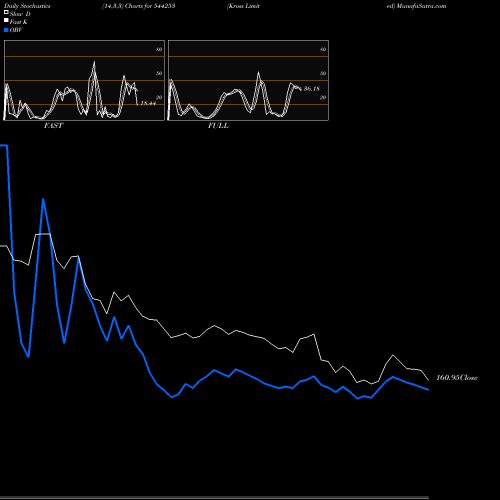Click the Slow D legend text
Viewport: 500px width, 500px height.
coord(20,14)
